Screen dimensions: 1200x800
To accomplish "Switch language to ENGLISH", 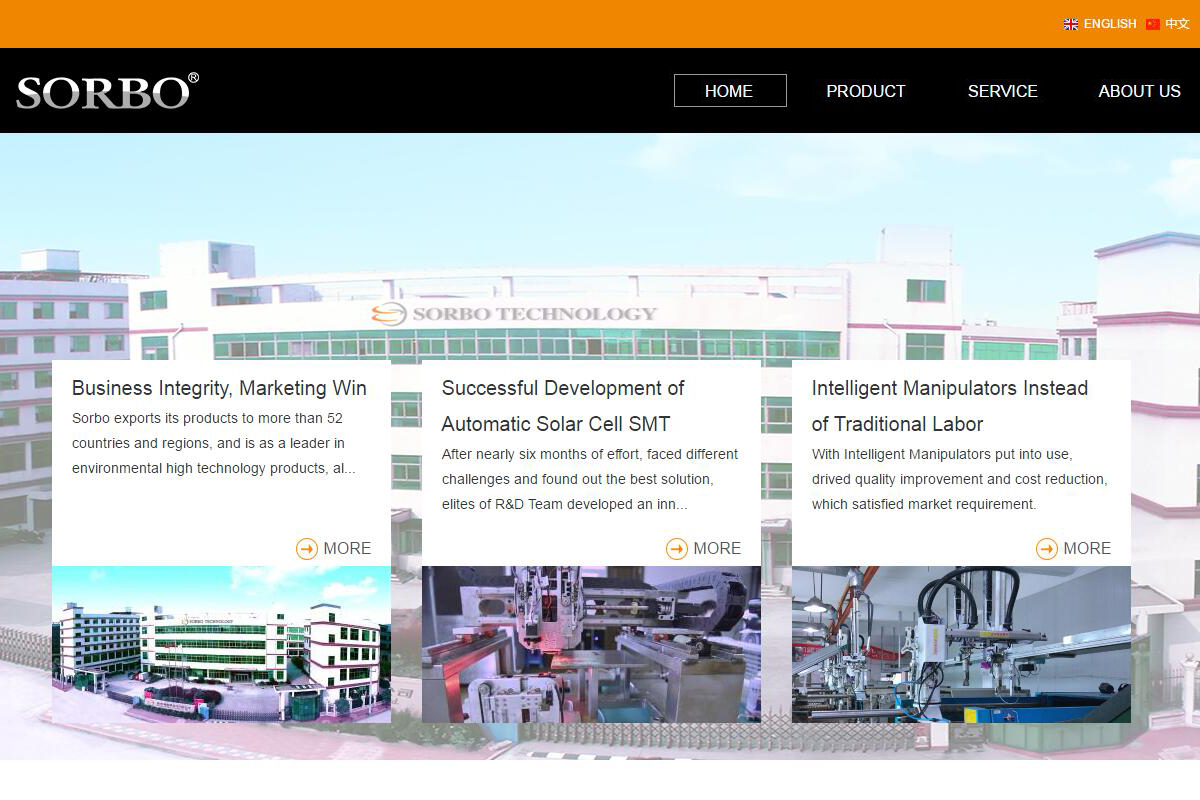I will (1110, 24).
